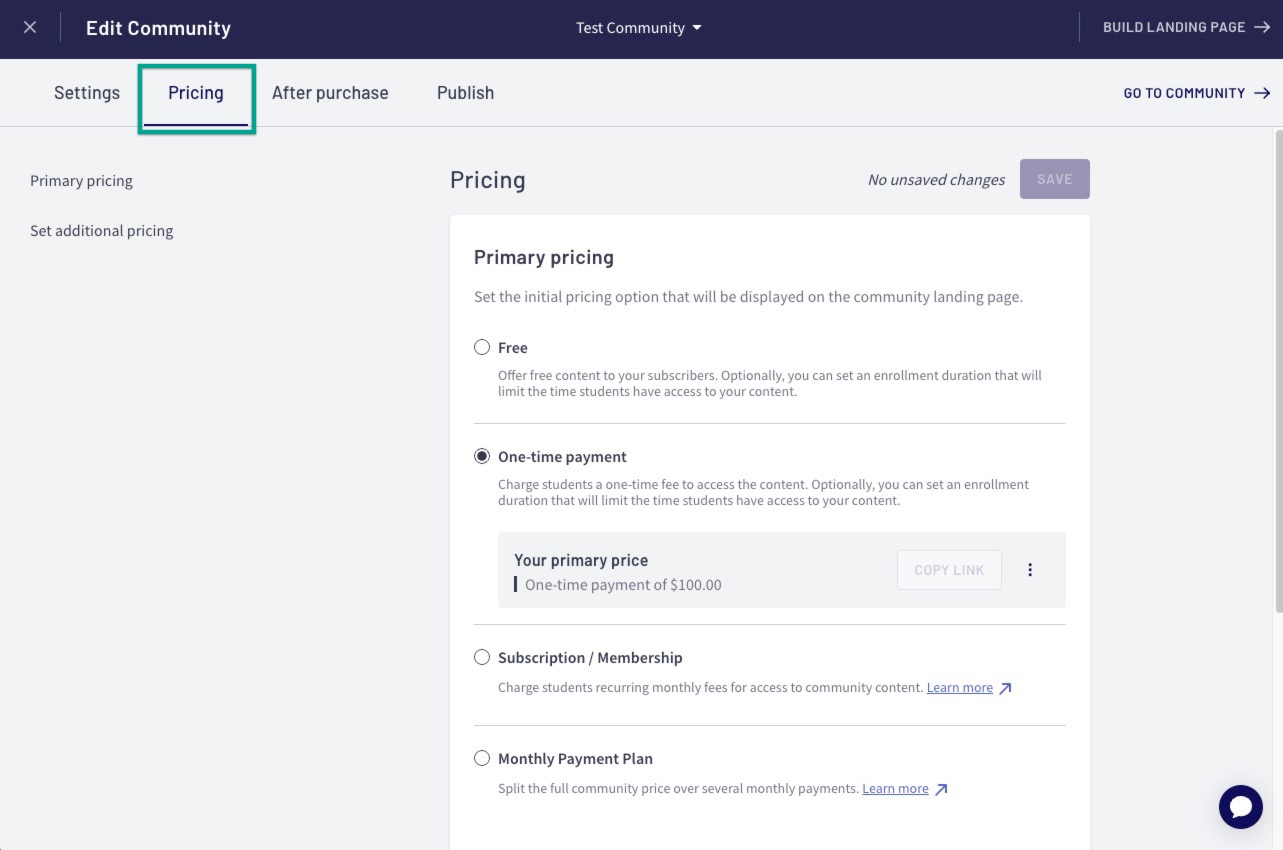Open the Learn more link for subscriptions
Screen dimensions: 1283x850
[959, 687]
